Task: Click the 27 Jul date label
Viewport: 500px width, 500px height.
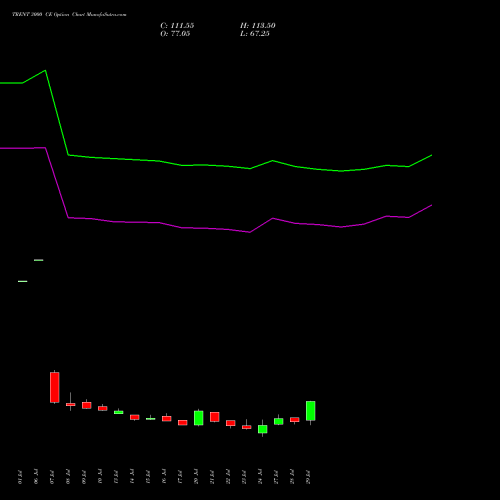Action: coord(276,477)
